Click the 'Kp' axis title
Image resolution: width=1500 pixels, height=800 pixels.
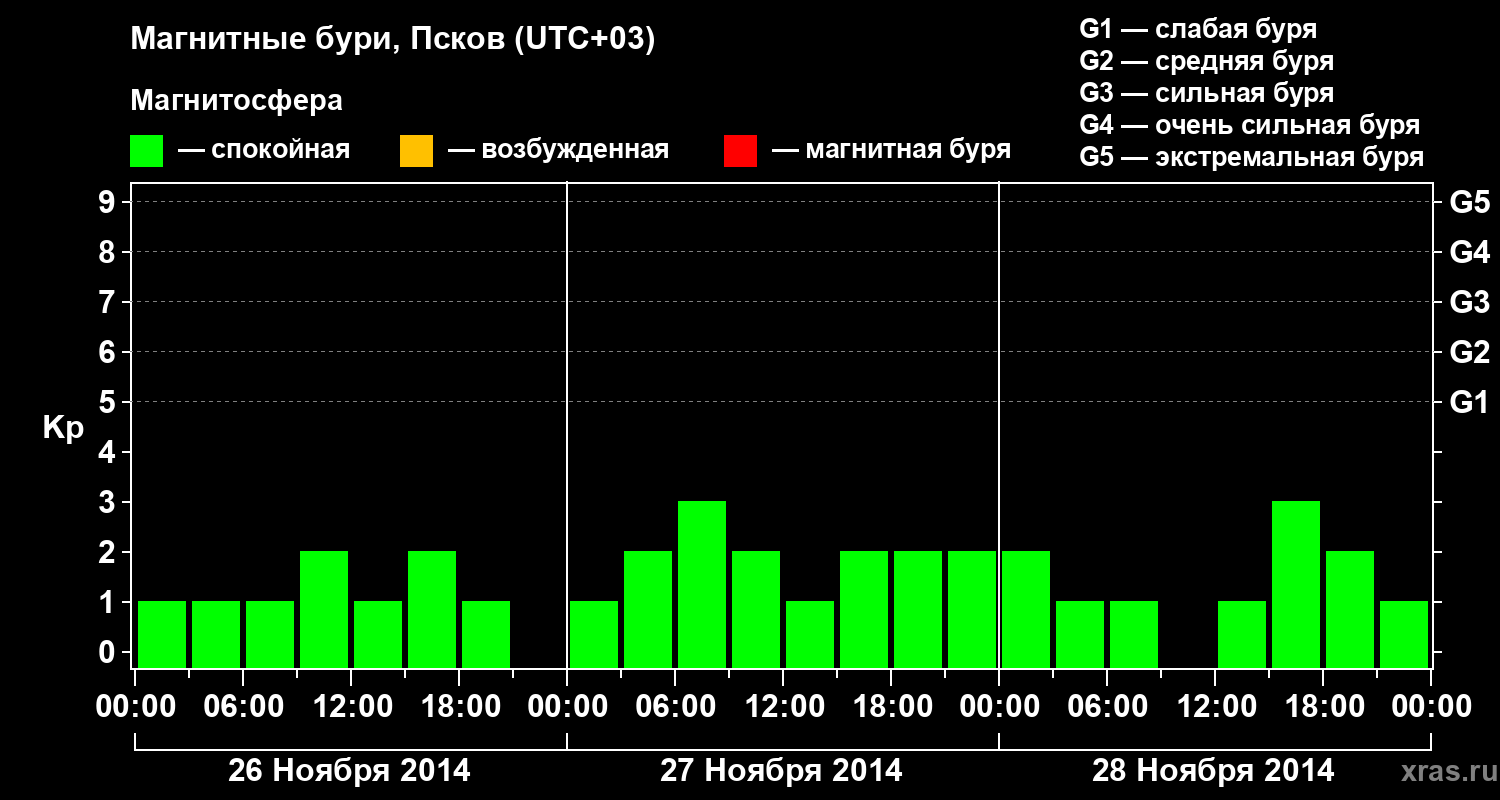[x=63, y=429]
